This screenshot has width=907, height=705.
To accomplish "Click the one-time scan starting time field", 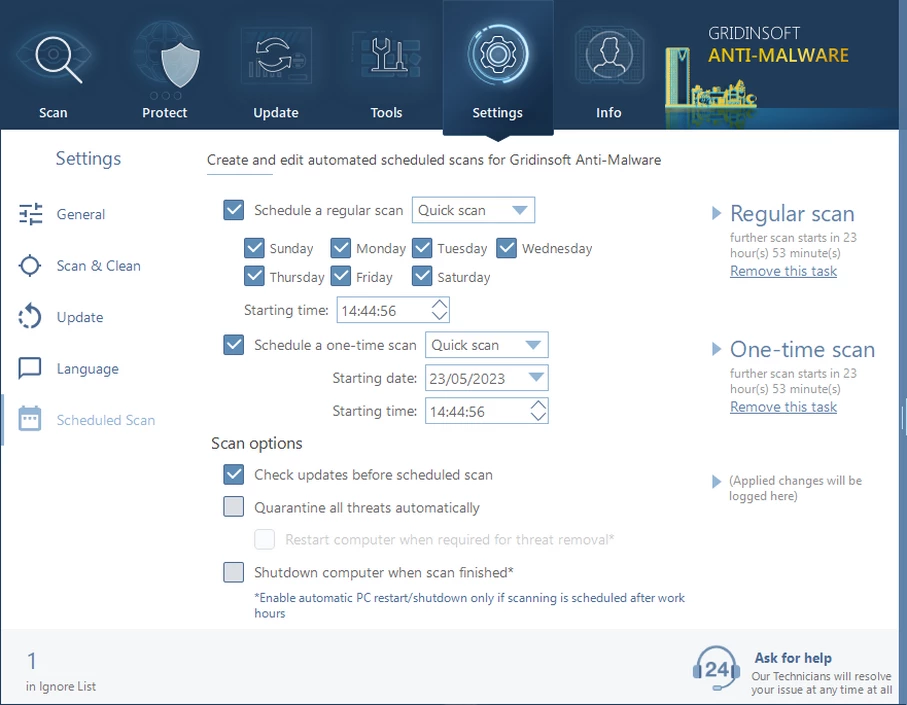I will [x=474, y=411].
